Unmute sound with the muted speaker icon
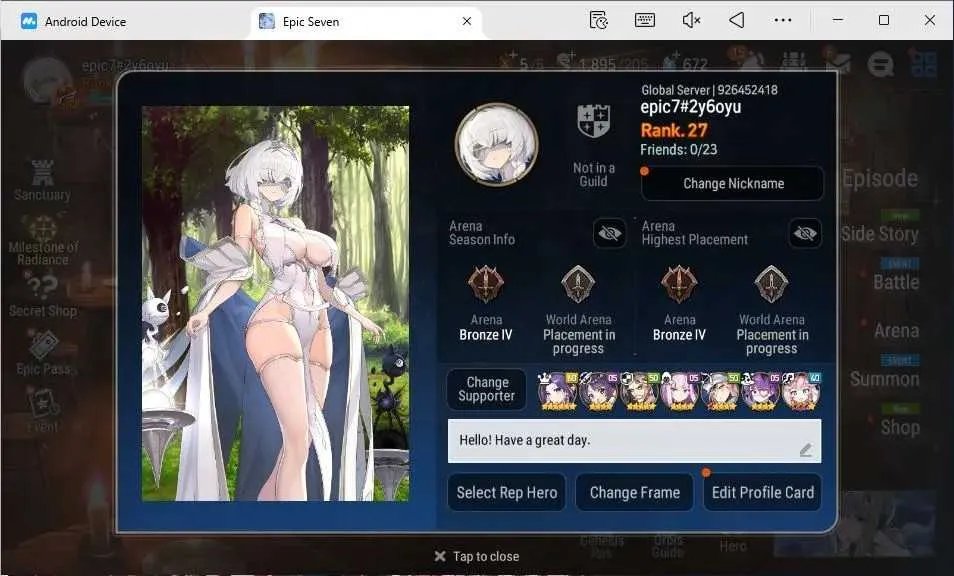954x576 pixels. click(691, 20)
